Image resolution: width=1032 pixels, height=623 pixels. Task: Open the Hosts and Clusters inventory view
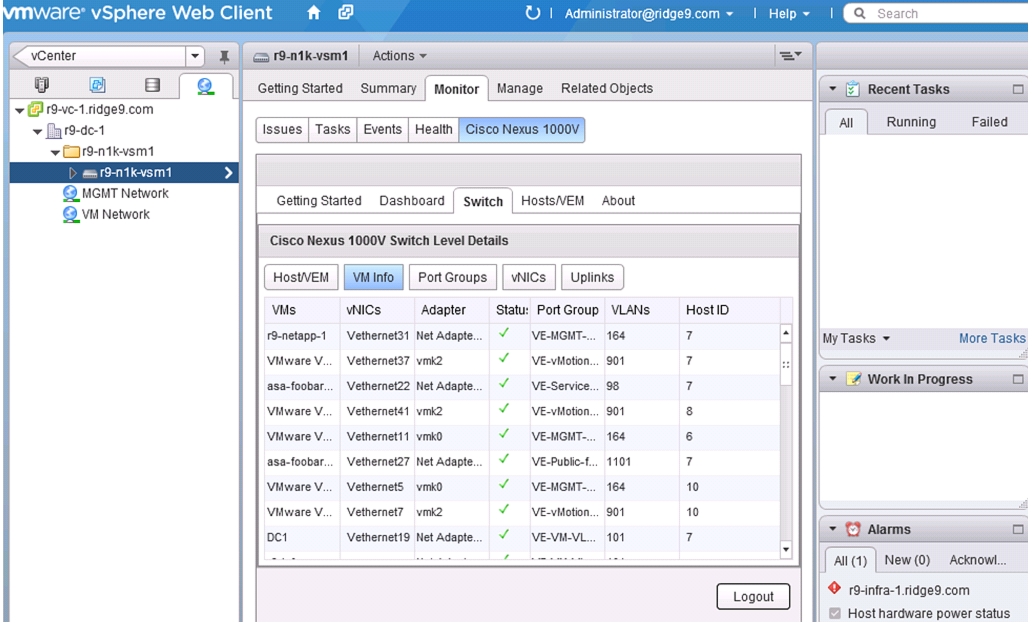point(41,85)
